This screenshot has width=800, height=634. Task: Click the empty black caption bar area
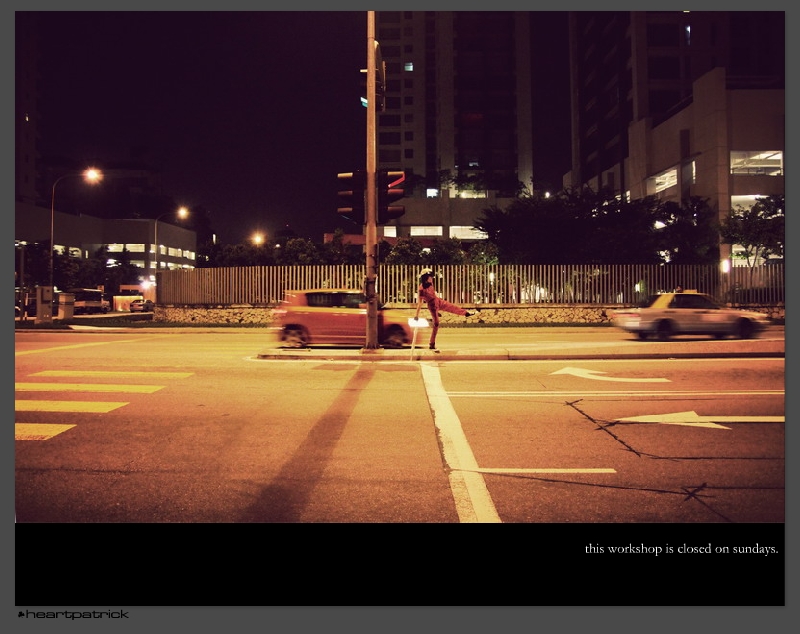tap(300, 565)
